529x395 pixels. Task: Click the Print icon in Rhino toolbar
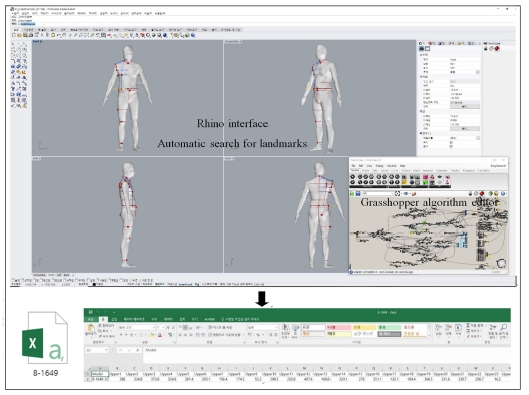pyautogui.click(x=30, y=35)
